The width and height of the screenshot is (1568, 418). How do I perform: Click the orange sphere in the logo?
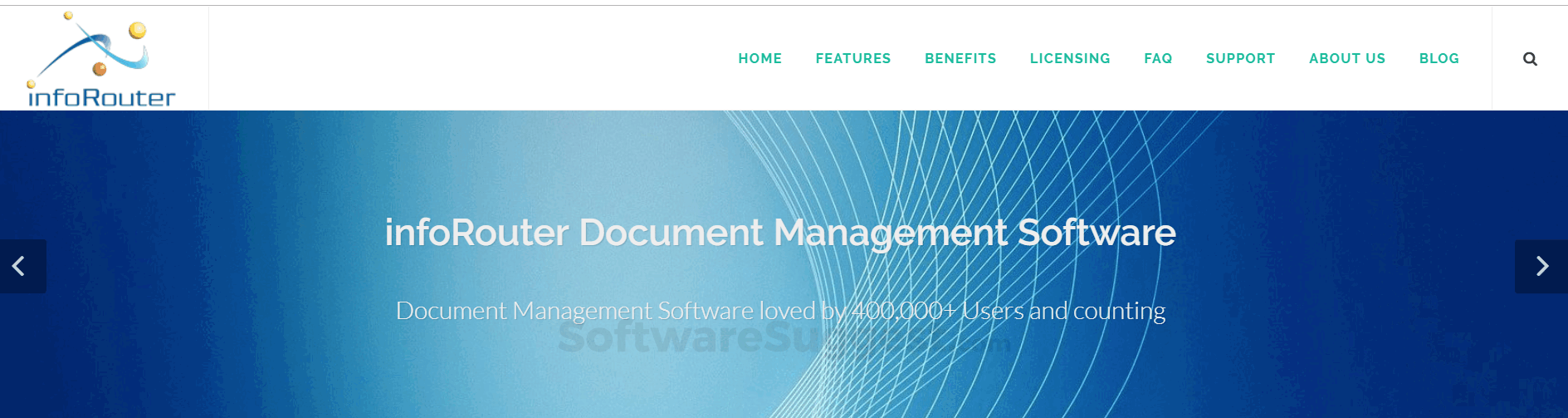tap(100, 69)
